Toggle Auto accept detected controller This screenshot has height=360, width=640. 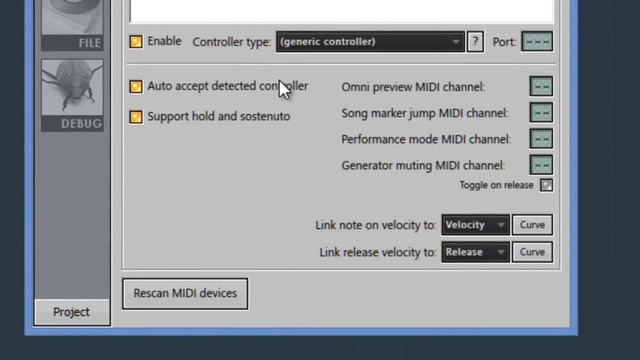pos(136,87)
